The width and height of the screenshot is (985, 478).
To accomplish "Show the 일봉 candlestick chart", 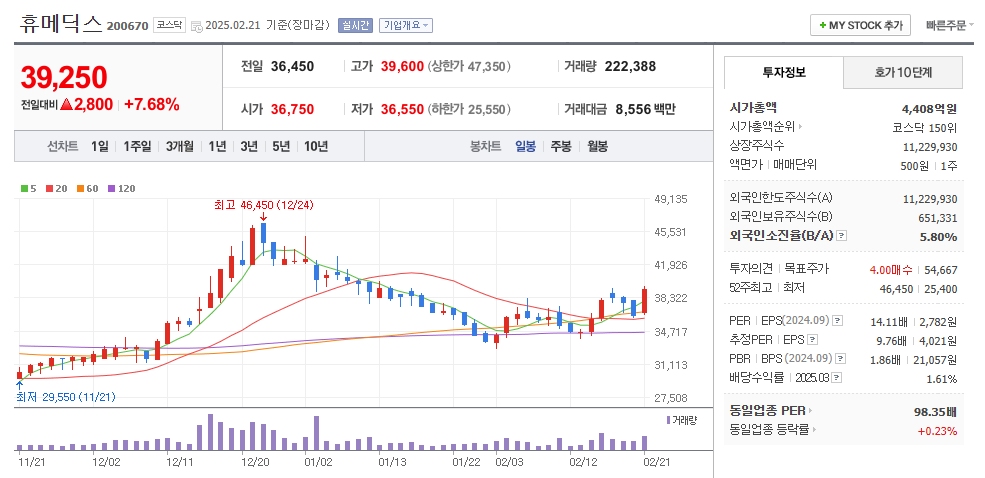I will (x=525, y=146).
